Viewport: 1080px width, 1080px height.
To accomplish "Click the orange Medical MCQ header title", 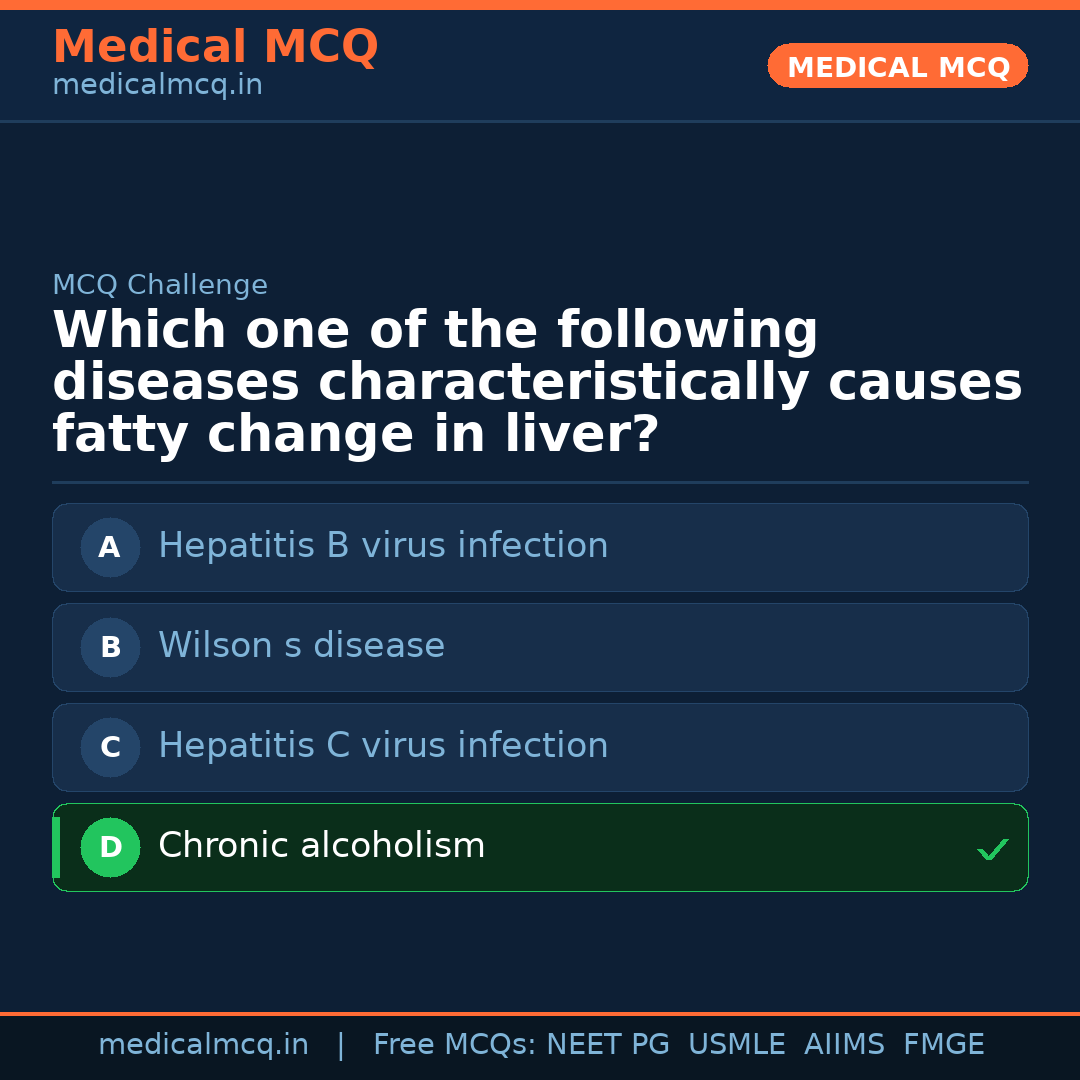I will [215, 47].
